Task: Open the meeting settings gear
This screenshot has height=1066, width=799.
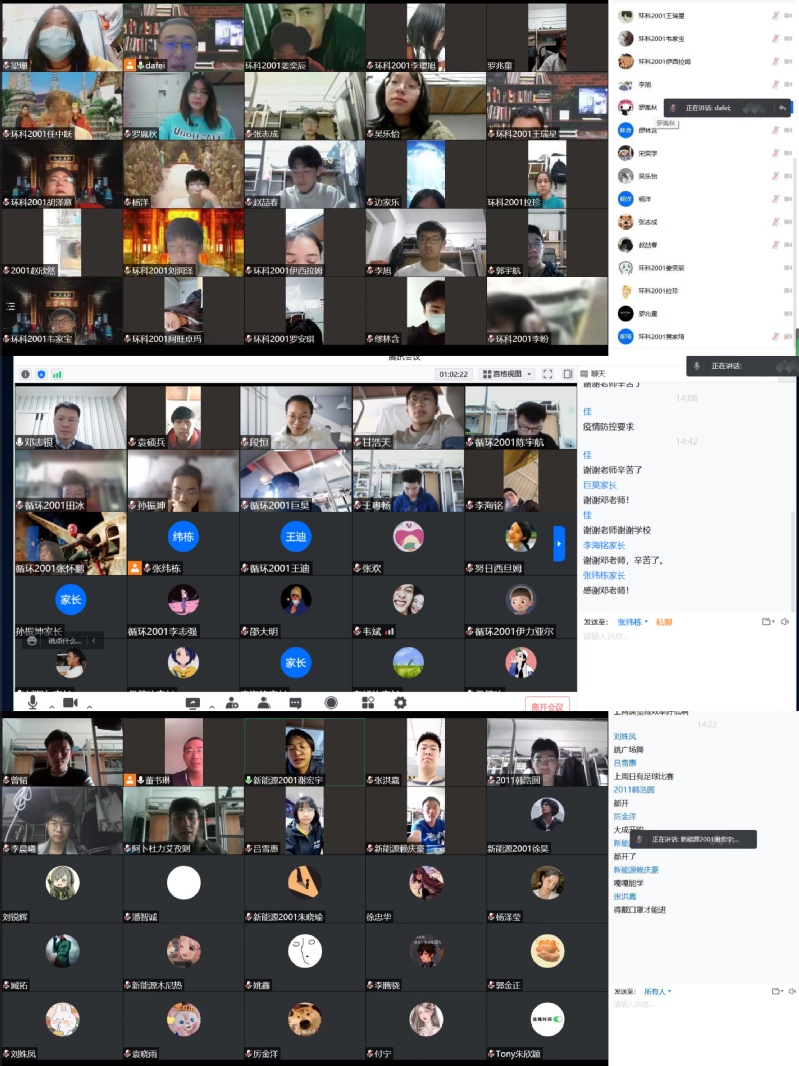Action: pos(400,703)
